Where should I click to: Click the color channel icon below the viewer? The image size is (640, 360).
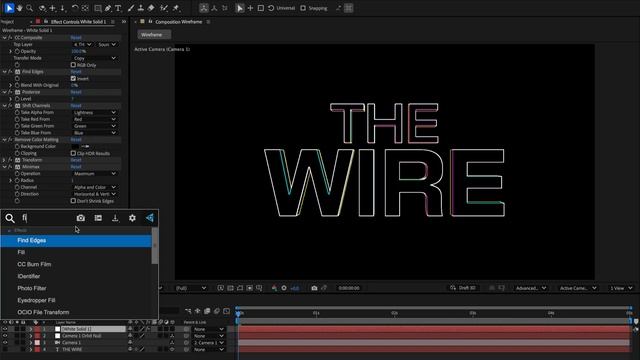(x=274, y=288)
